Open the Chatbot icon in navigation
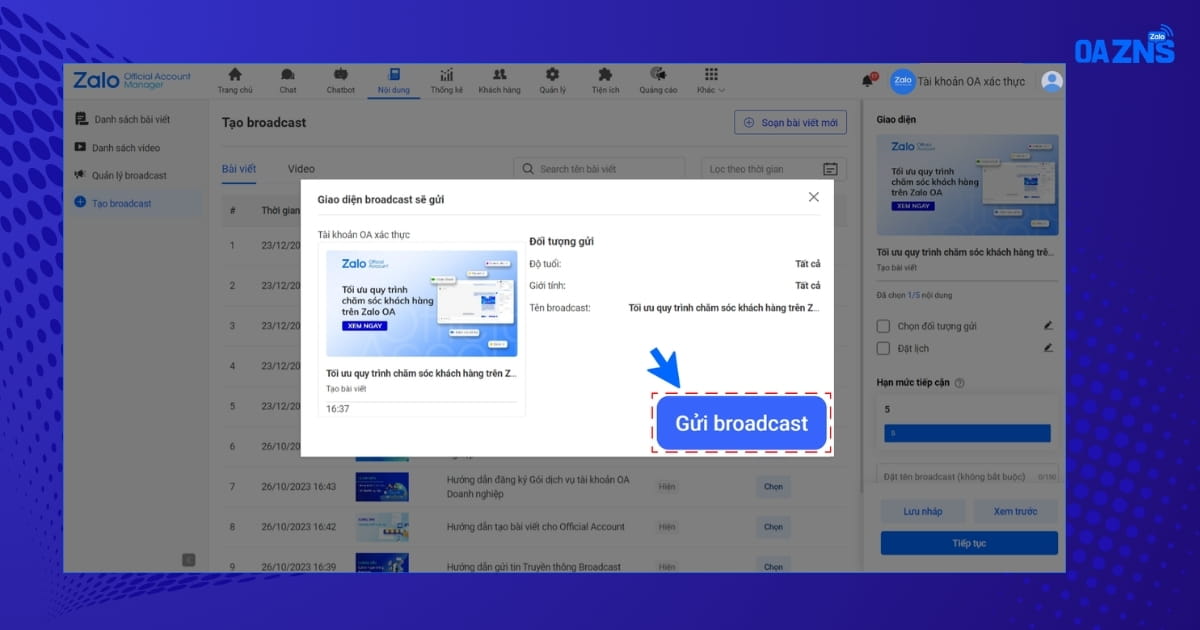 (341, 80)
